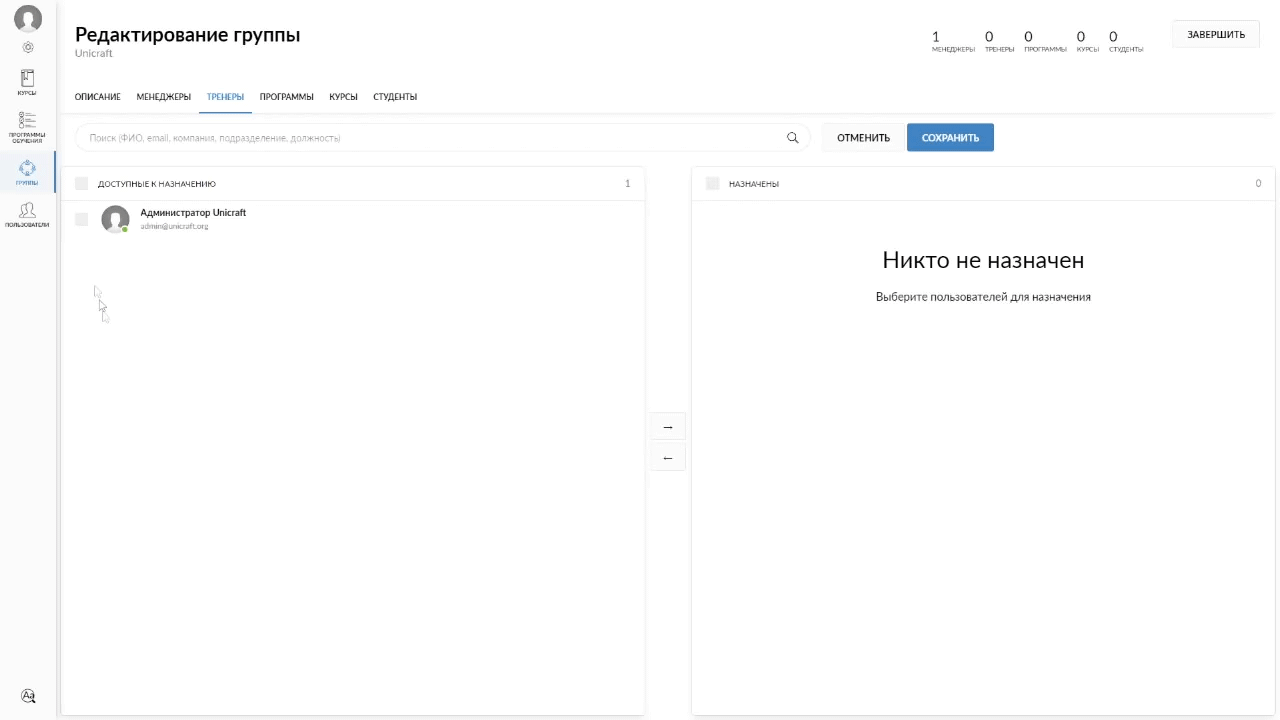Screen dimensions: 1280x720
Task: Open the Программы tab
Action: pos(286,97)
